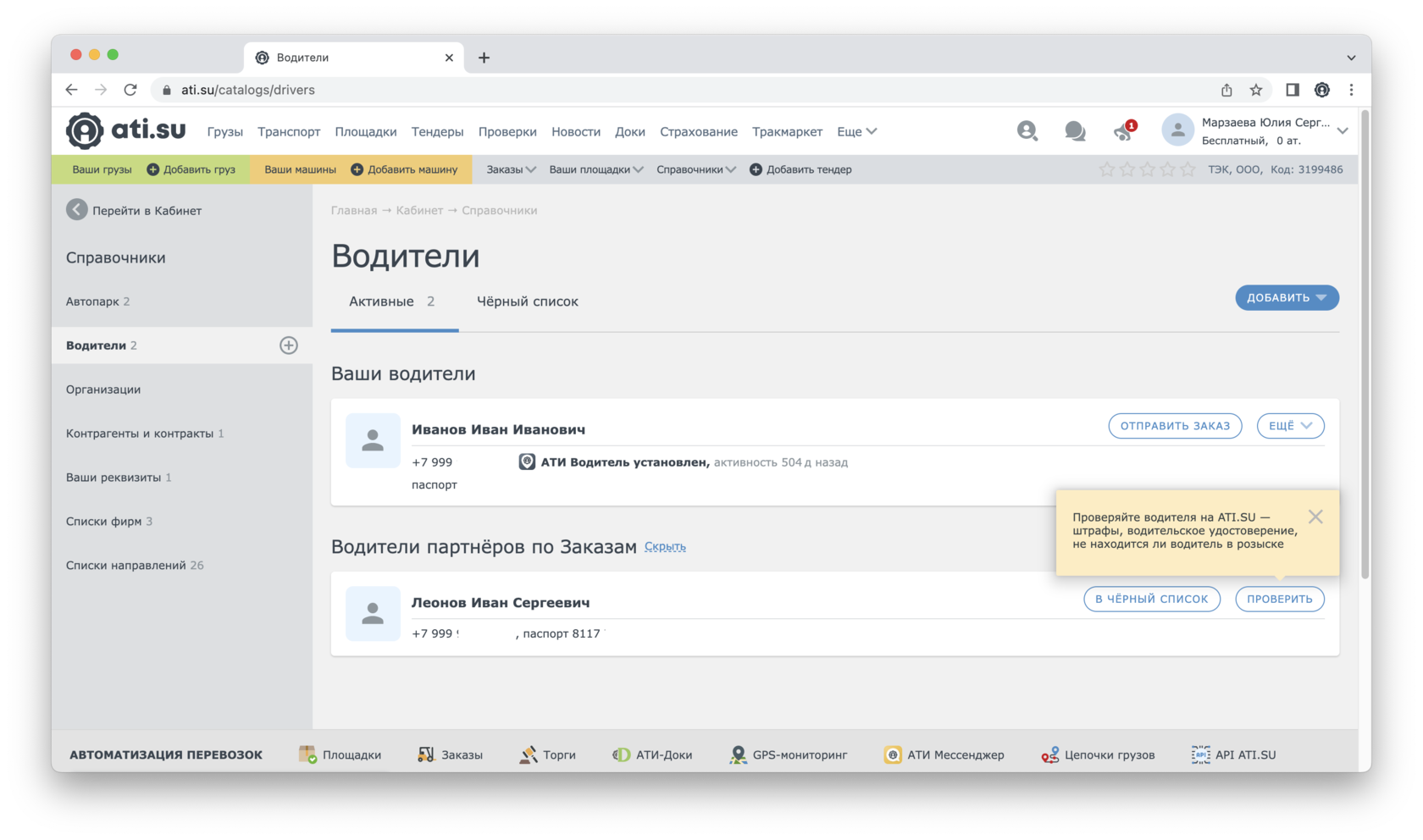This screenshot has width=1423, height=840.
Task: Click the Главная breadcrumb link
Action: [354, 210]
